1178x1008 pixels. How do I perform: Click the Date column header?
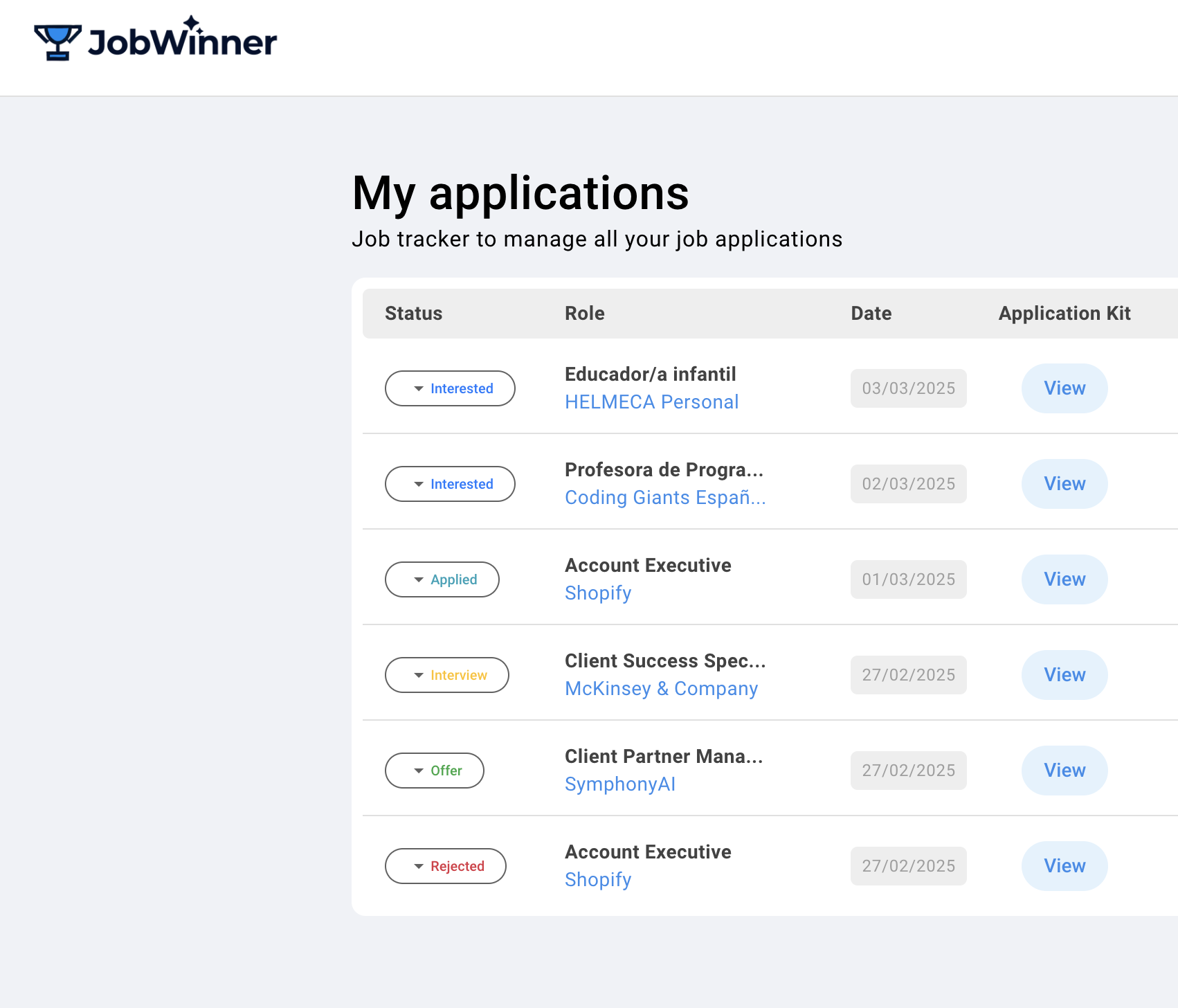click(x=871, y=314)
